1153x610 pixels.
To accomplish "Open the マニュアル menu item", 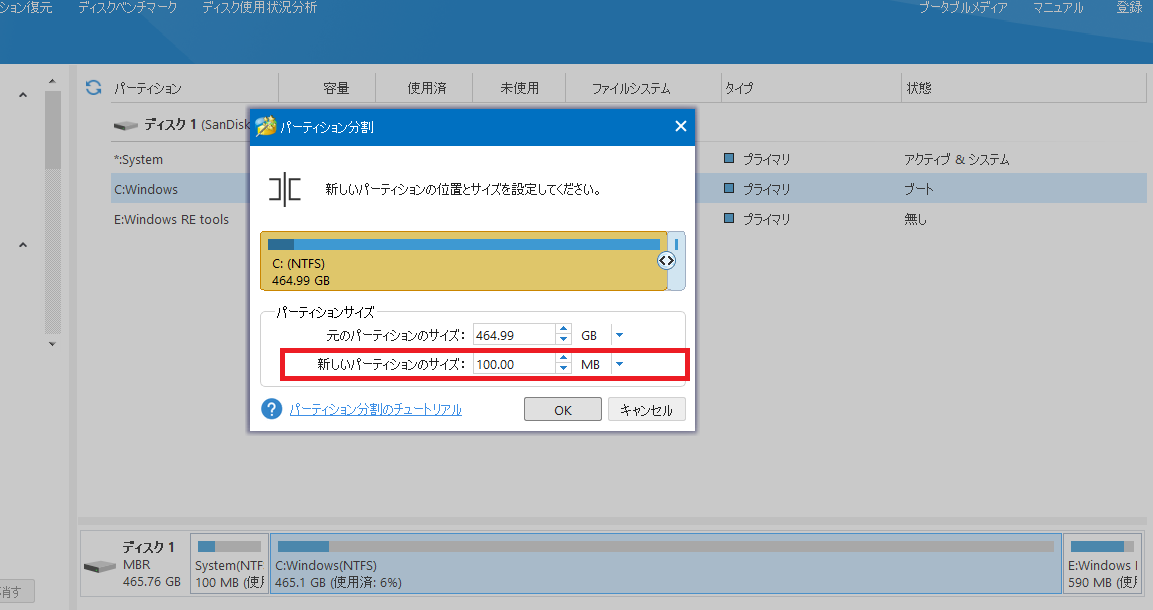I will tap(1058, 7).
